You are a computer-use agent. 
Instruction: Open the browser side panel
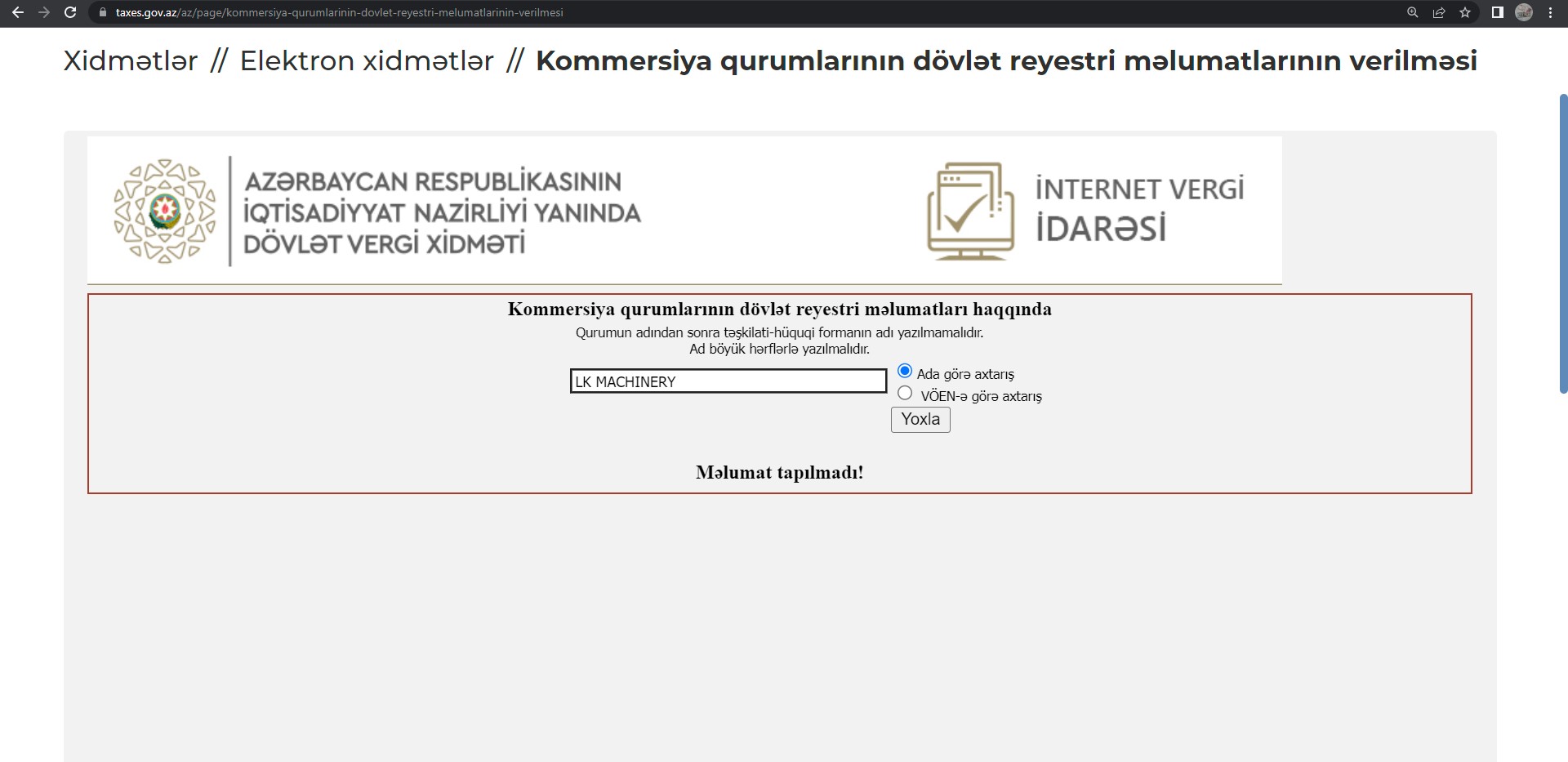1497,12
